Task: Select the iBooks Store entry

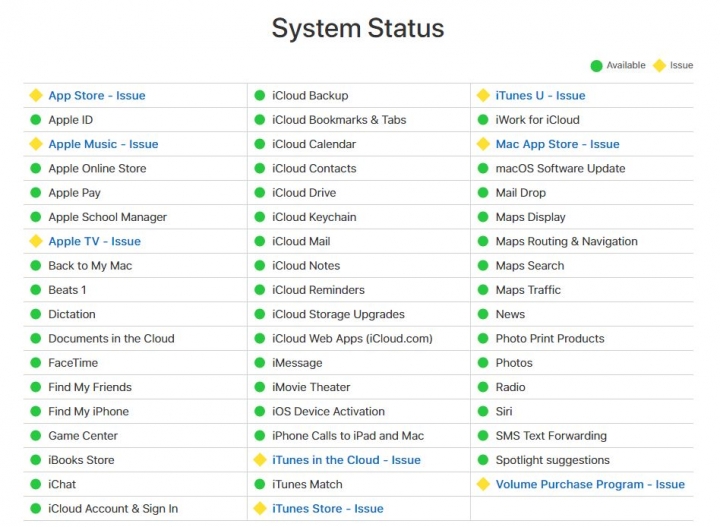Action: coord(81,460)
